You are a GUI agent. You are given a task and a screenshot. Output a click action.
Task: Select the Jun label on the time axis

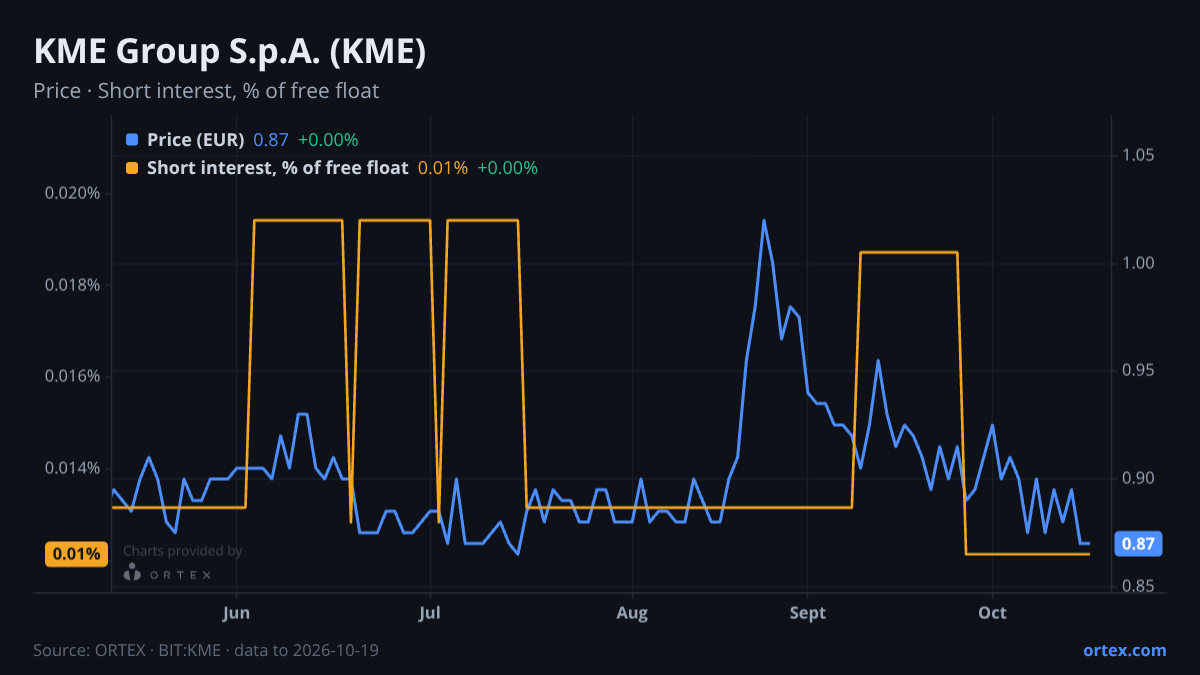pyautogui.click(x=236, y=612)
